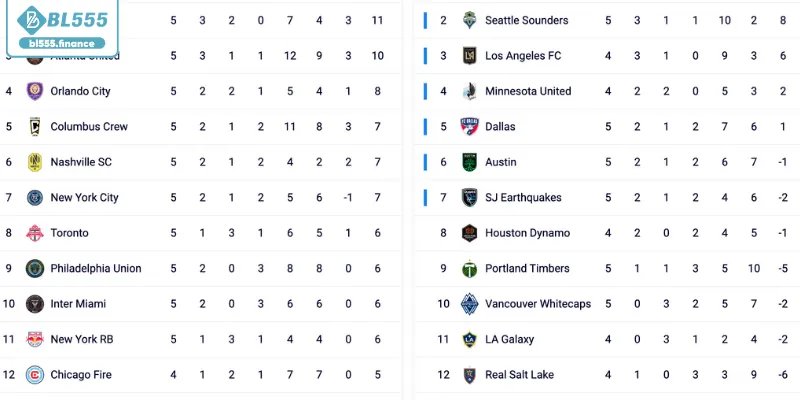
Task: Click the Los Angeles FC logo
Action: [x=469, y=56]
